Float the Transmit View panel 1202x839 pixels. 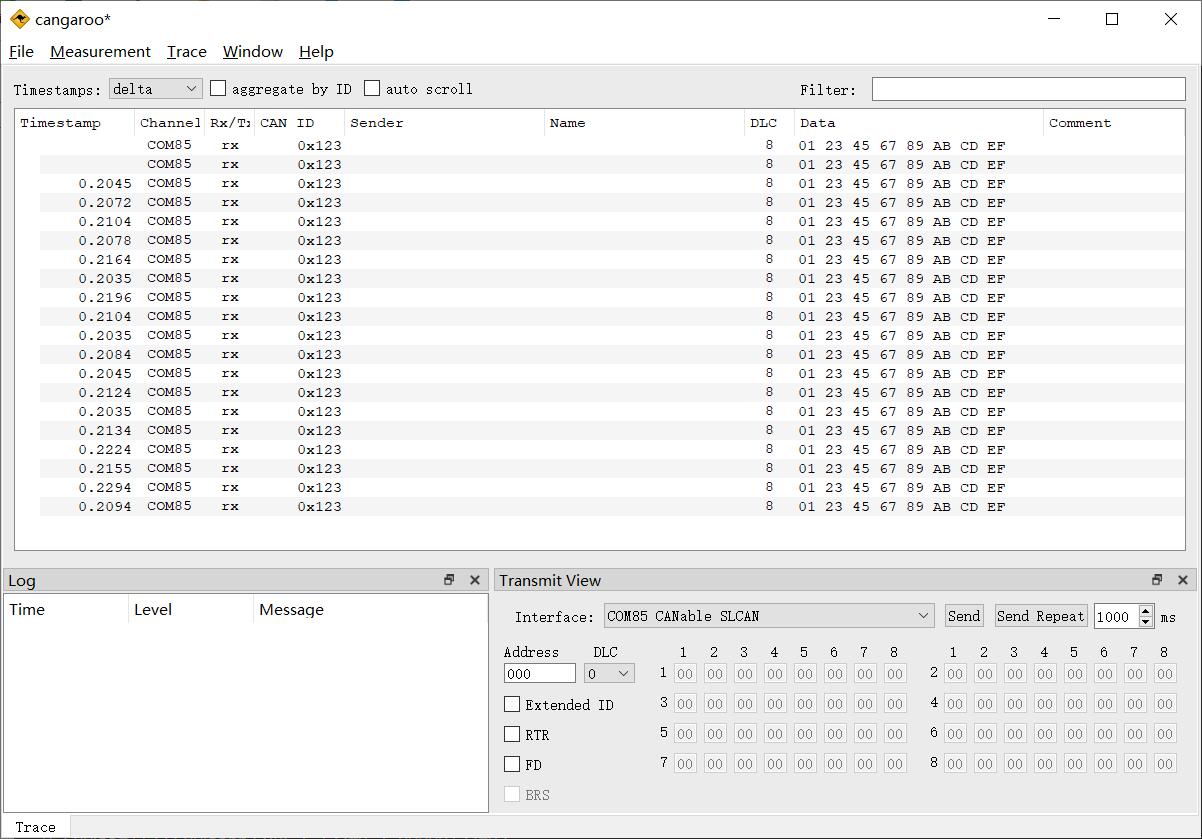tap(1157, 580)
